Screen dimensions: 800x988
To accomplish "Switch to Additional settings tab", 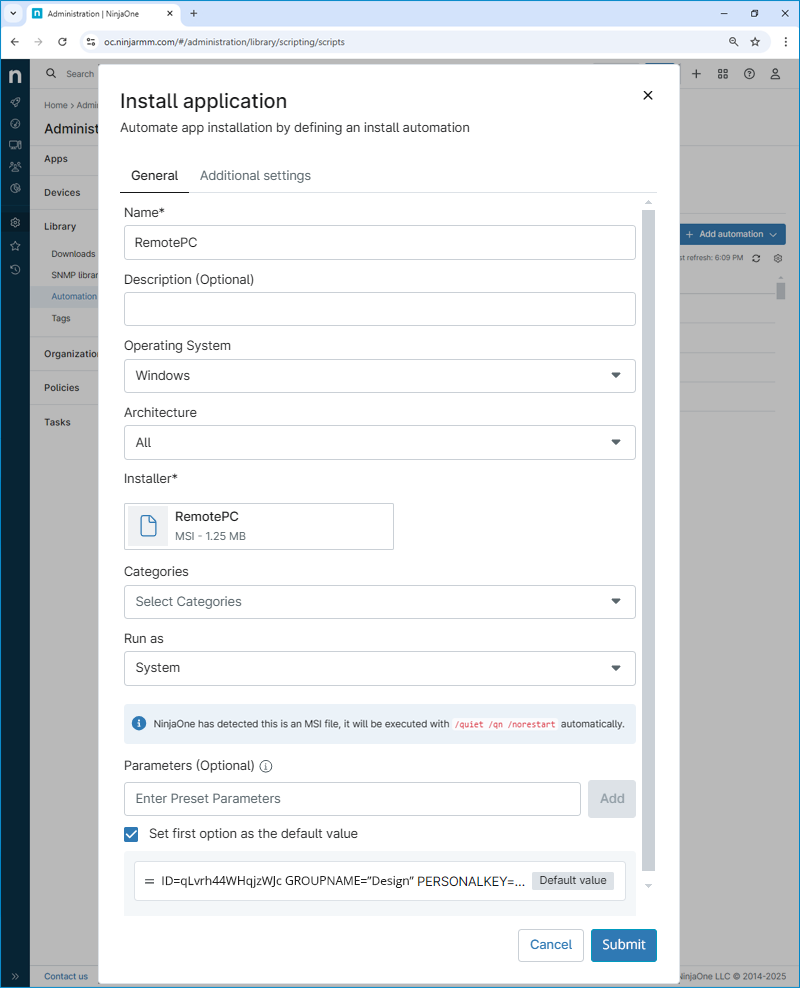I will point(255,176).
